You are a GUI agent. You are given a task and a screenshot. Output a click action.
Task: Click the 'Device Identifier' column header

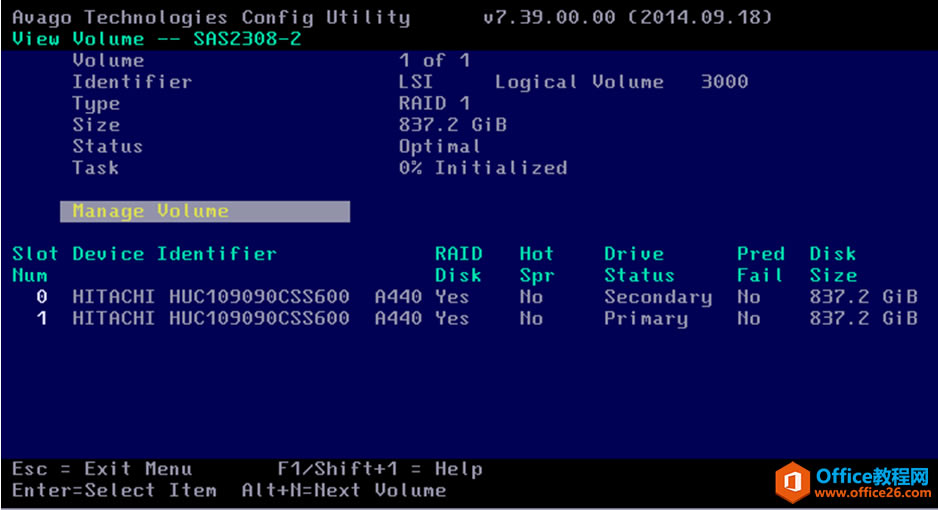coord(175,254)
